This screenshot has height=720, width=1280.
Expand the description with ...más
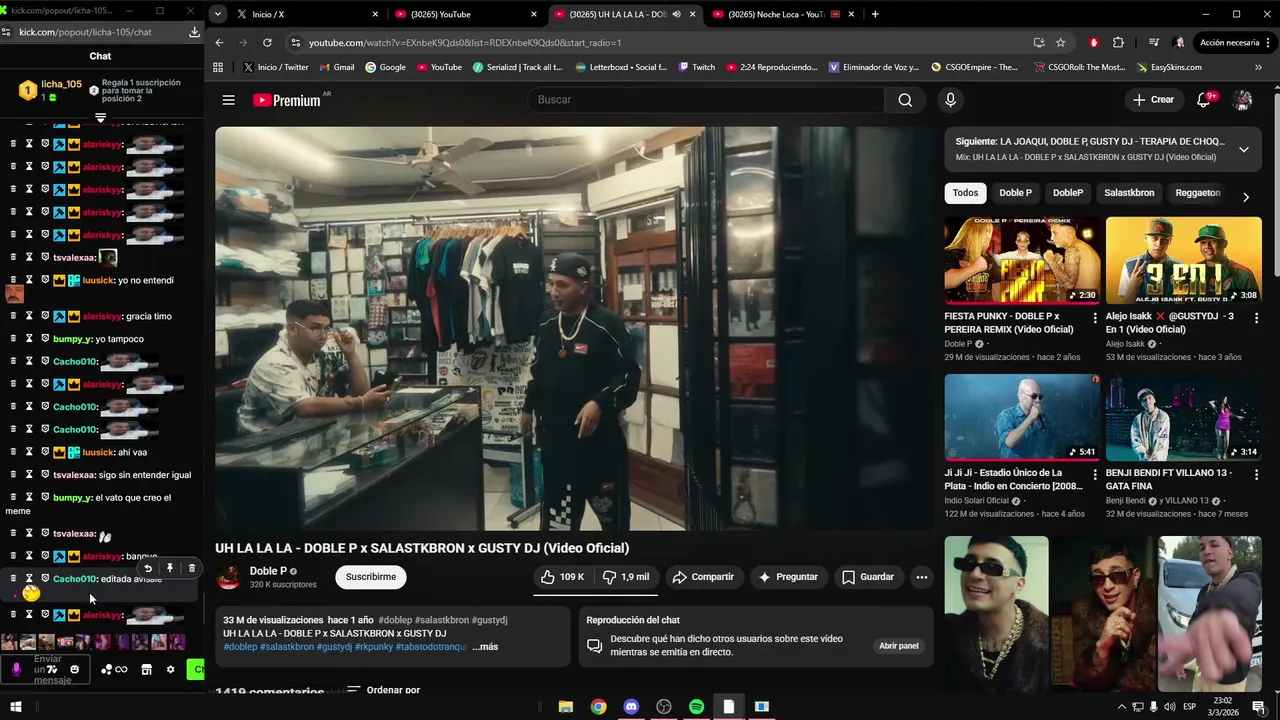coord(485,647)
